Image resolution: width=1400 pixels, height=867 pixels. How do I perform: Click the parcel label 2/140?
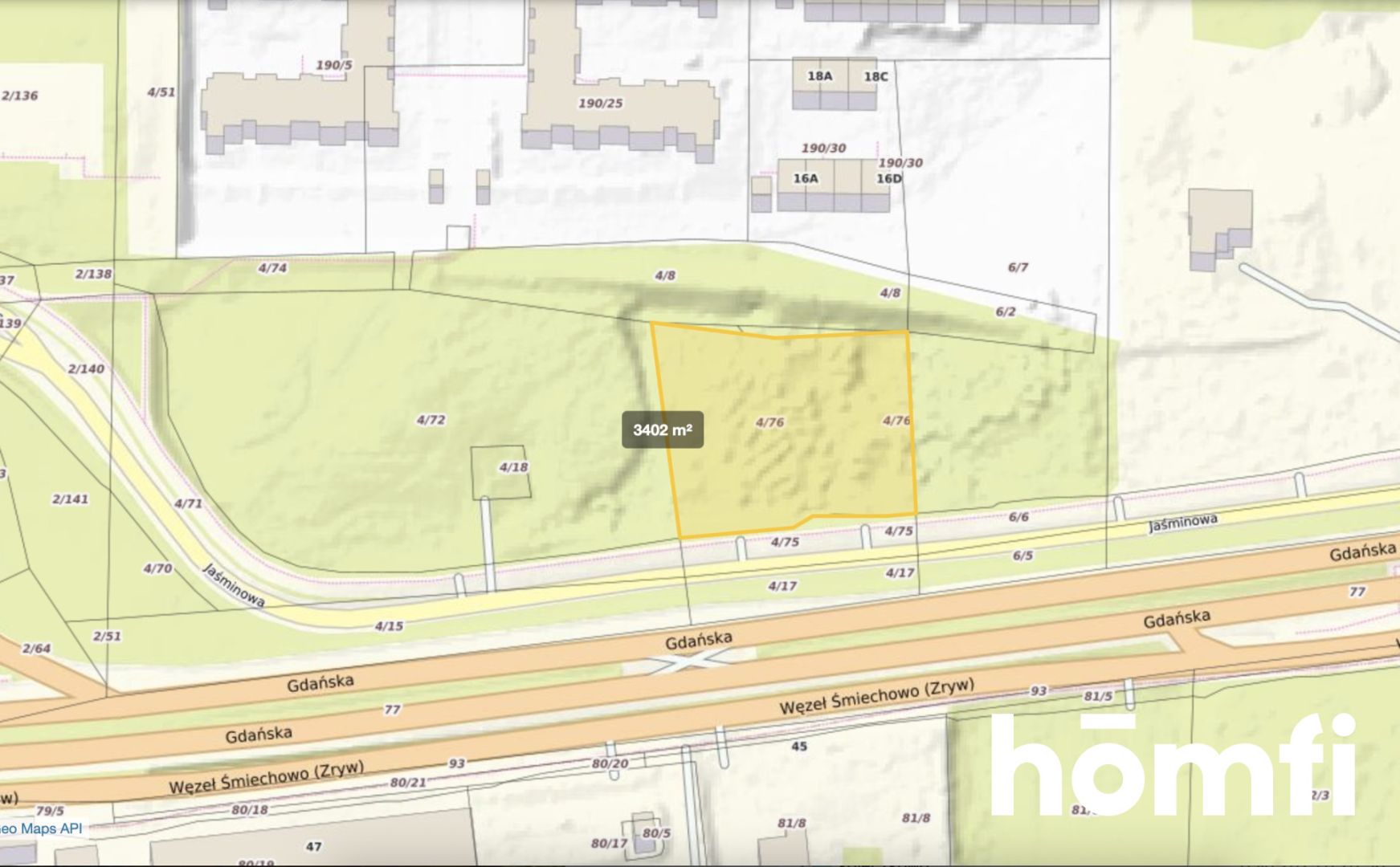[86, 369]
